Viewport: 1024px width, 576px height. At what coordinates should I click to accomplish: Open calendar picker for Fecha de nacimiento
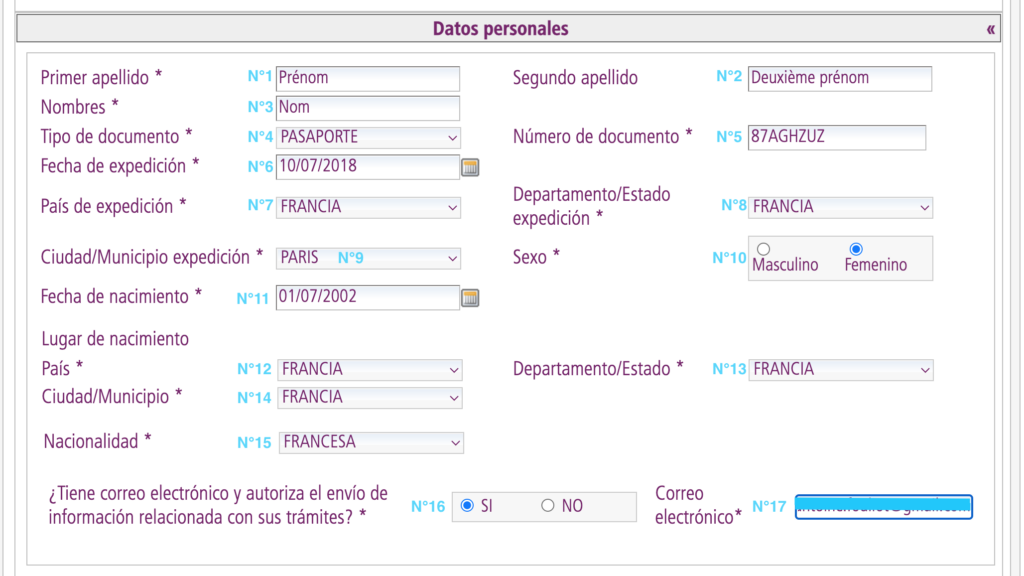(x=470, y=298)
